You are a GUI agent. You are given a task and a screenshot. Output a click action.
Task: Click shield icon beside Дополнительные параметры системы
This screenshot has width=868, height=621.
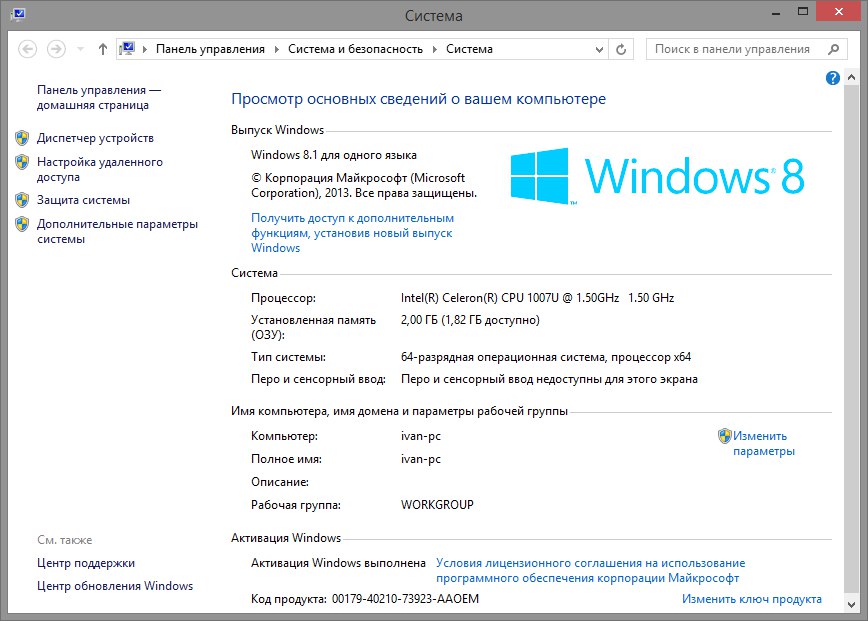coord(22,224)
